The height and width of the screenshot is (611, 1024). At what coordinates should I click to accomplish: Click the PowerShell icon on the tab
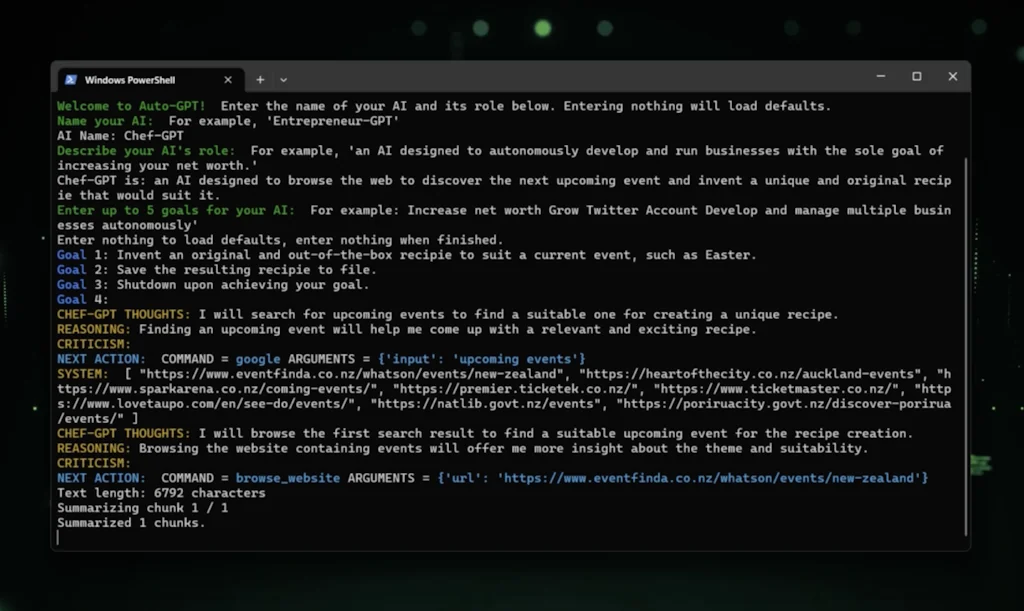71,79
